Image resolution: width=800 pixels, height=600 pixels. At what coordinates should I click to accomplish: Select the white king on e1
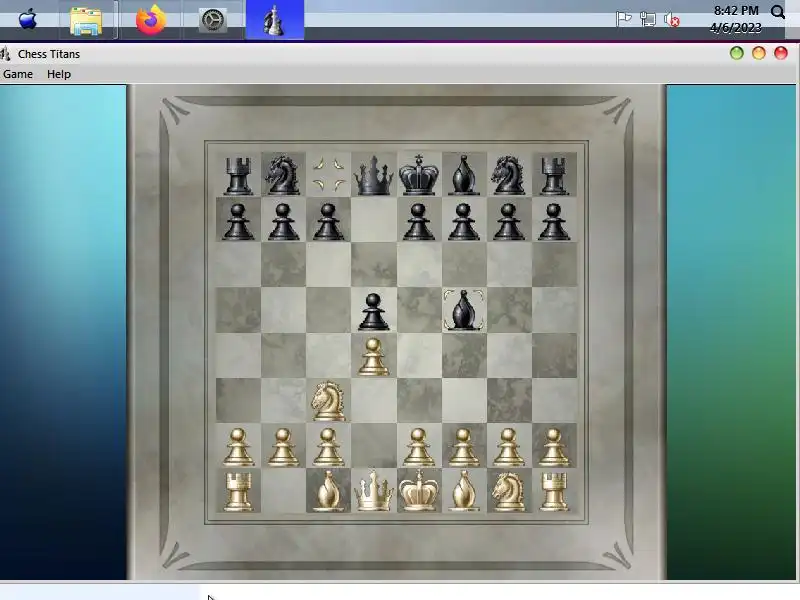(x=419, y=490)
